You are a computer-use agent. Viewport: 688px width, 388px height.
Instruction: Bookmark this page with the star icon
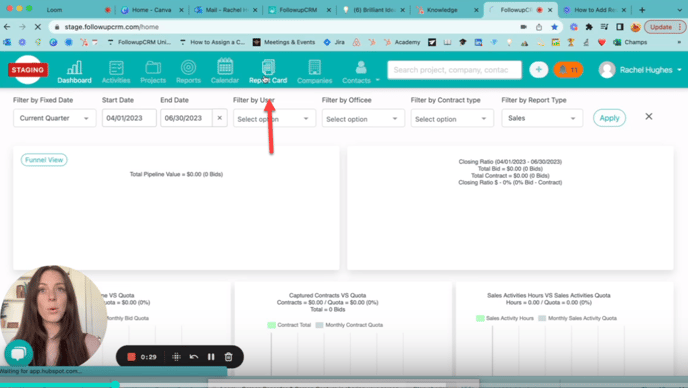(x=555, y=27)
